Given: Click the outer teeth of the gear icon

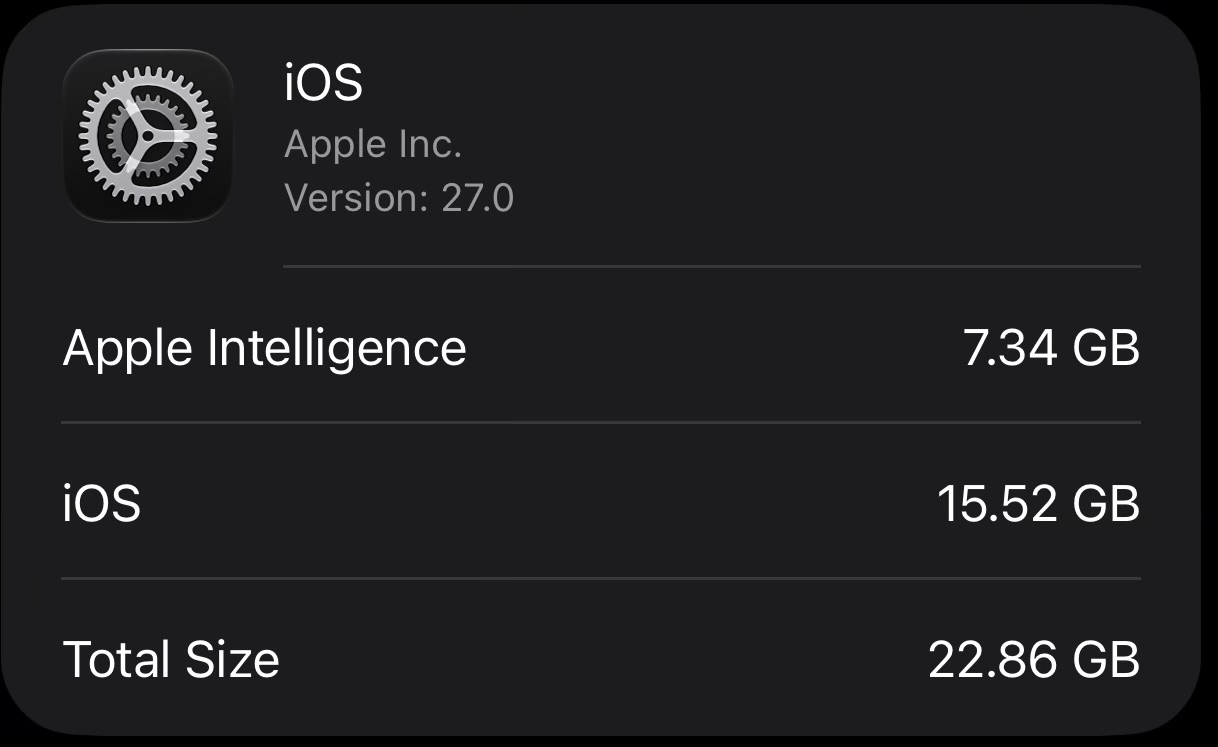Looking at the screenshot, I should pyautogui.click(x=148, y=72).
